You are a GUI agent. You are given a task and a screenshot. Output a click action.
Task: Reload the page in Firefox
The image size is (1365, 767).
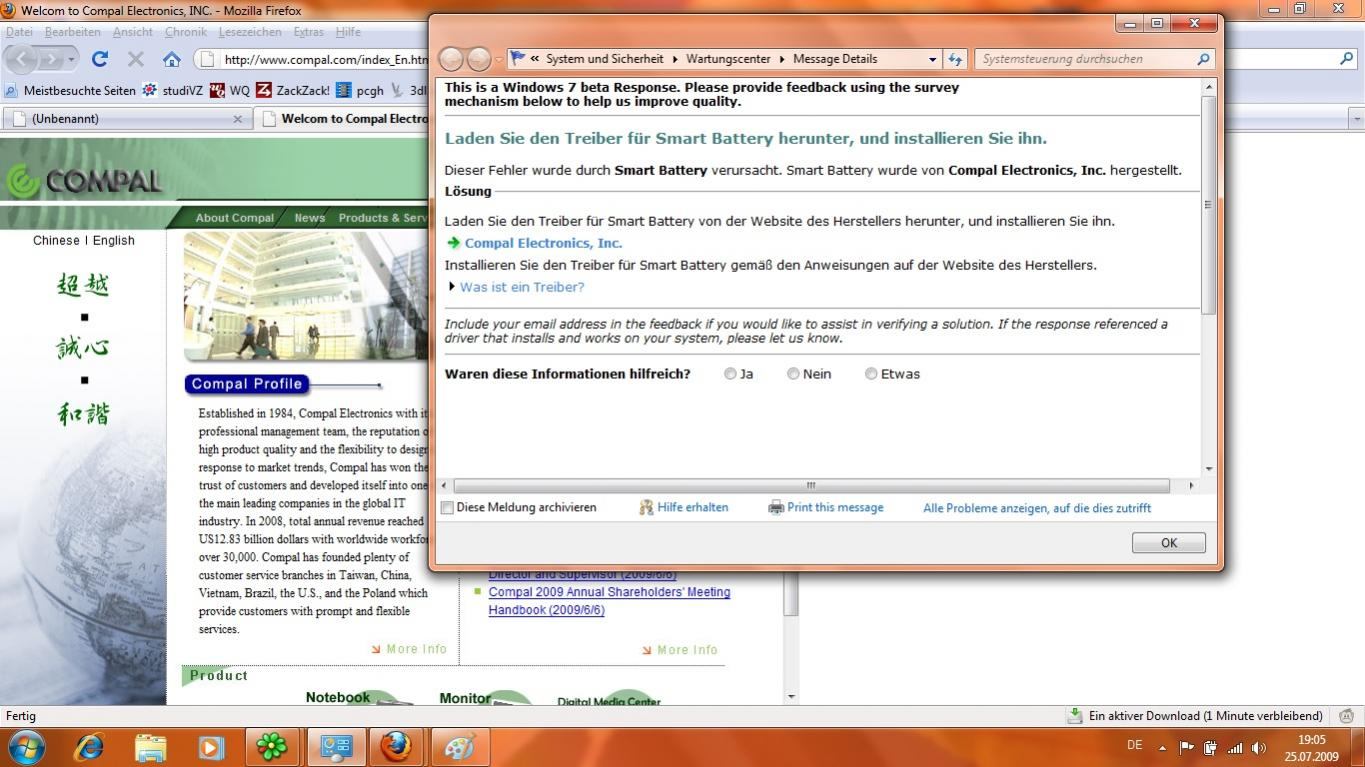(100, 59)
